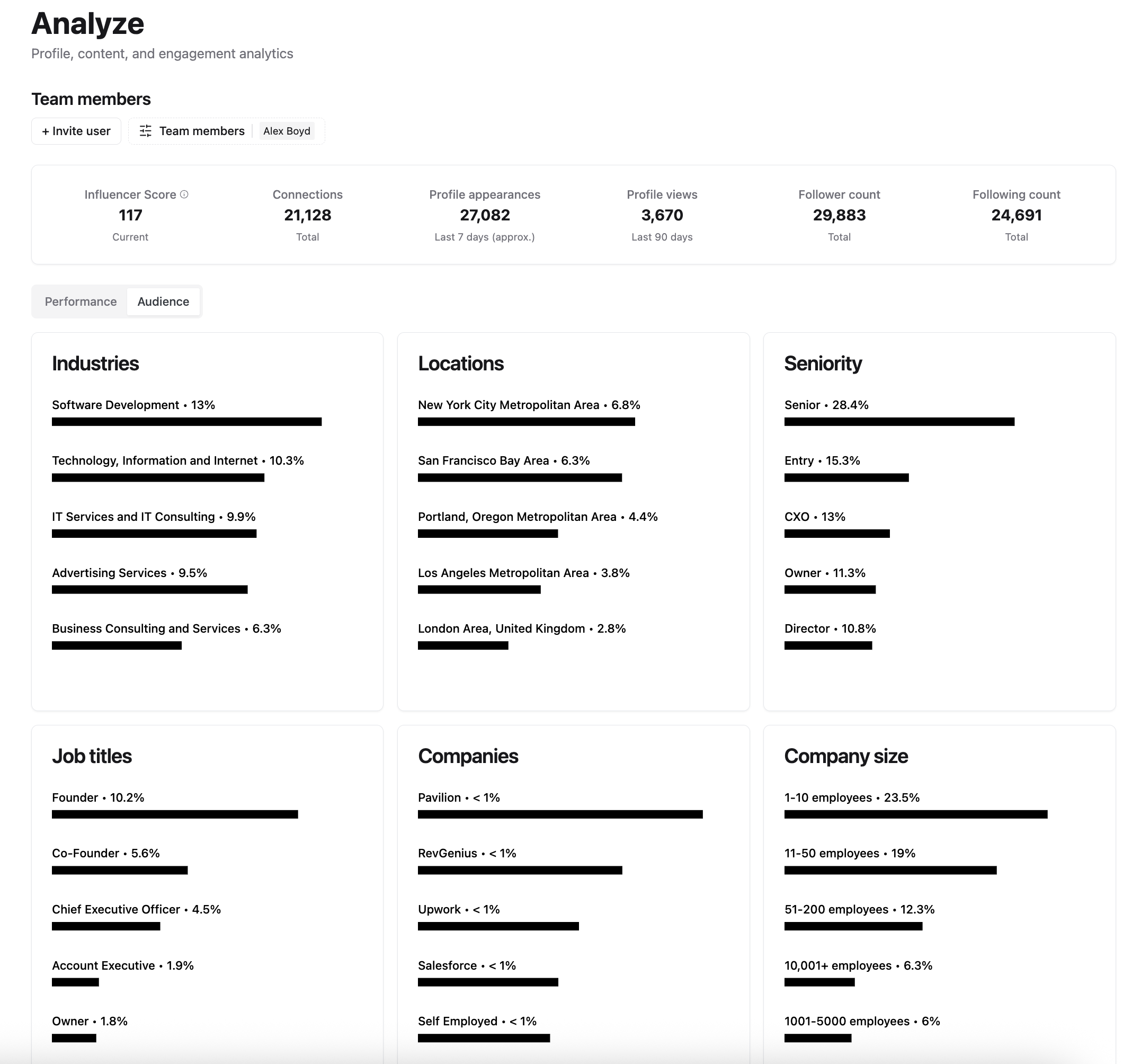Select the CXO seniority bar
Image resolution: width=1123 pixels, height=1064 pixels.
pos(837,533)
